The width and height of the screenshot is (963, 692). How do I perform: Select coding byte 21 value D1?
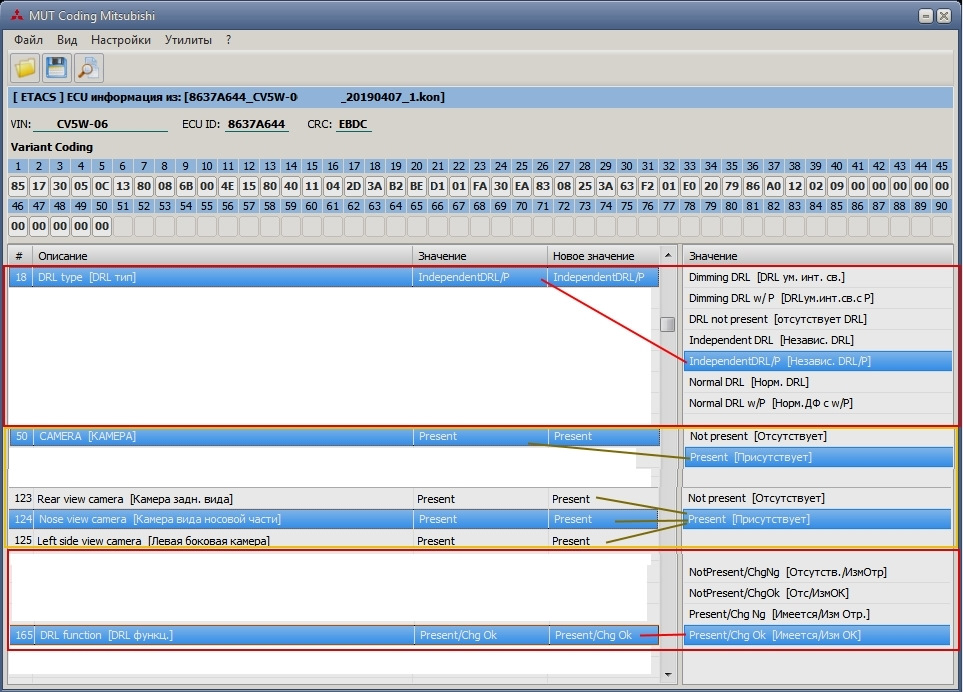(x=437, y=186)
